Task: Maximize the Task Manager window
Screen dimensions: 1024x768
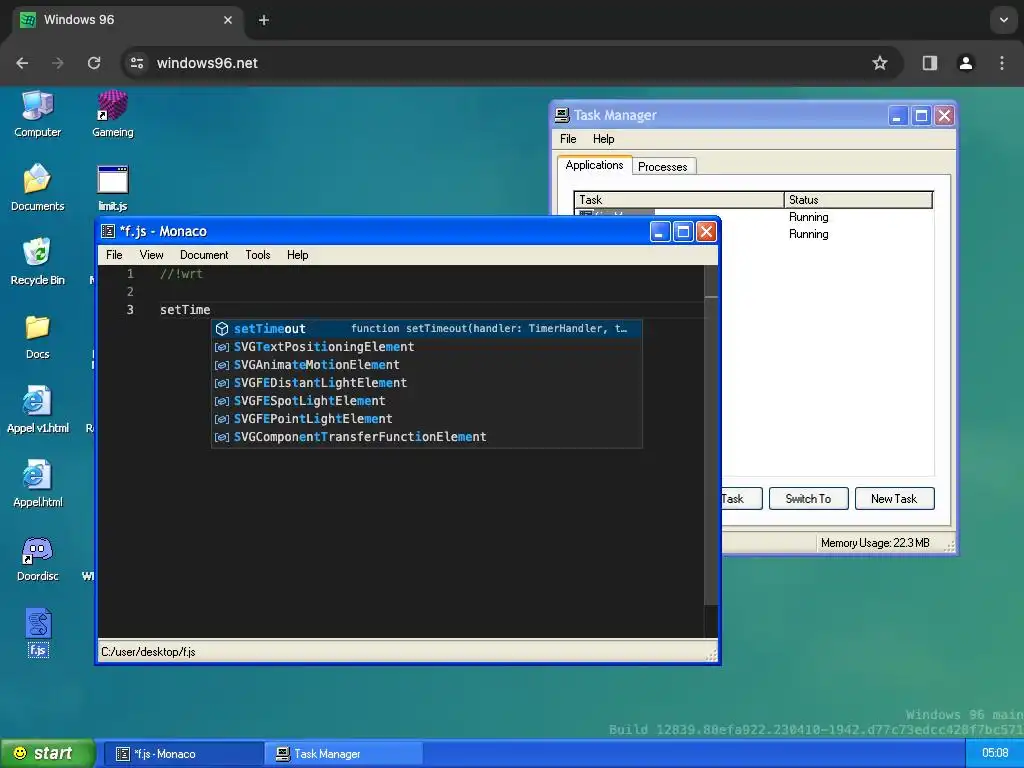Action: coord(921,116)
